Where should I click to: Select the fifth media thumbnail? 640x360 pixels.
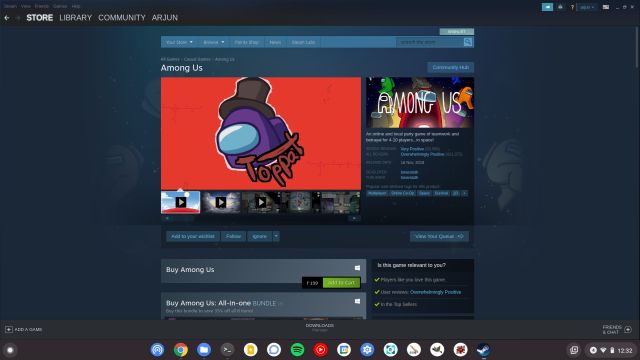[x=340, y=202]
